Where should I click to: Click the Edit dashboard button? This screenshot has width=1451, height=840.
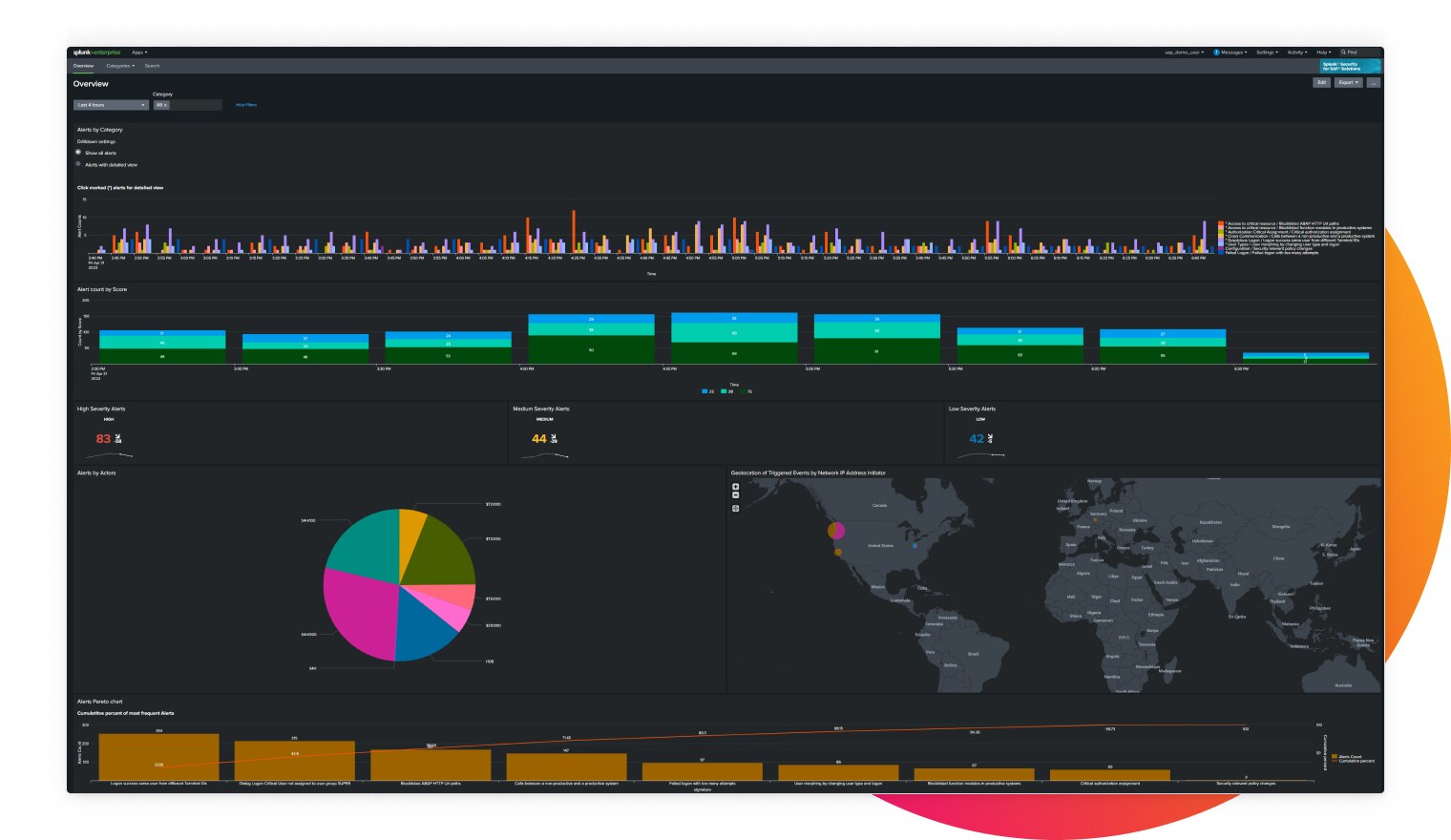pyautogui.click(x=1320, y=83)
